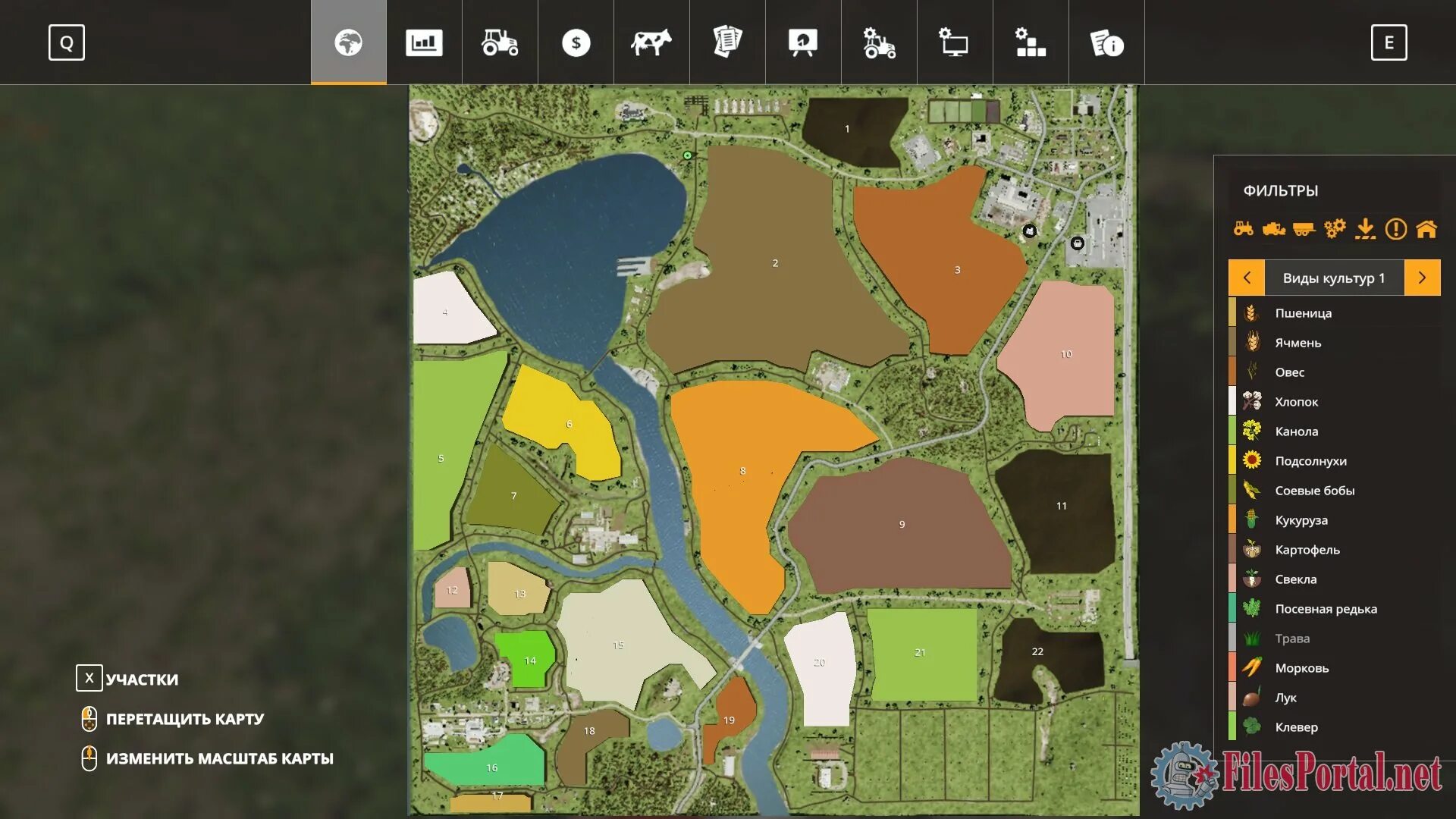Open the finances dollar tab
The height and width of the screenshot is (819, 1456).
click(x=576, y=42)
